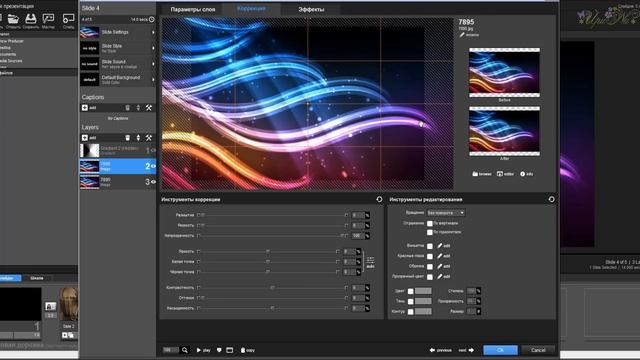Reset the editing tools with the reset icon
Screen dimensions: 640x360
[x=551, y=199]
